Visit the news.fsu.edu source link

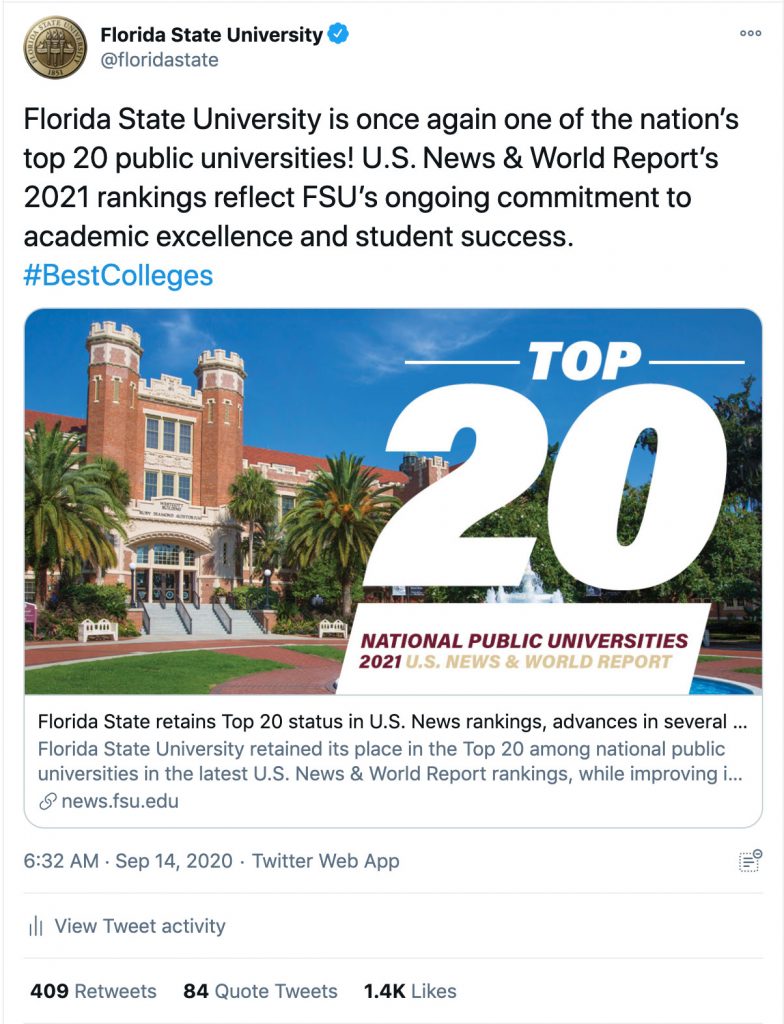[120, 801]
